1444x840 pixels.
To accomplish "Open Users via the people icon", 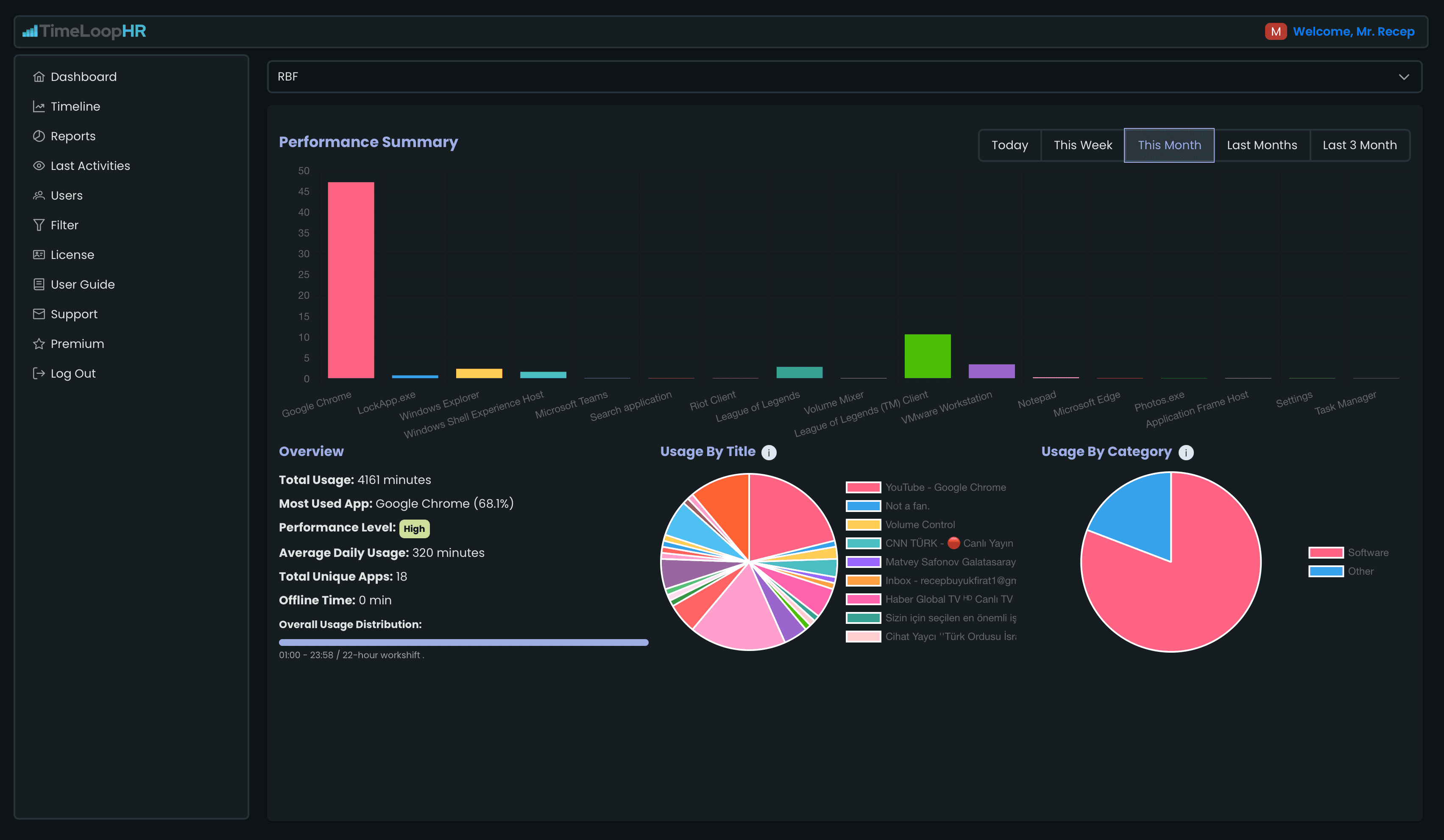I will tap(39, 195).
